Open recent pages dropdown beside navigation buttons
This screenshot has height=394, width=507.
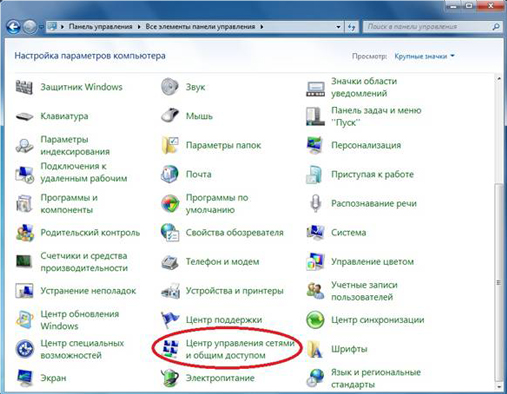click(41, 27)
